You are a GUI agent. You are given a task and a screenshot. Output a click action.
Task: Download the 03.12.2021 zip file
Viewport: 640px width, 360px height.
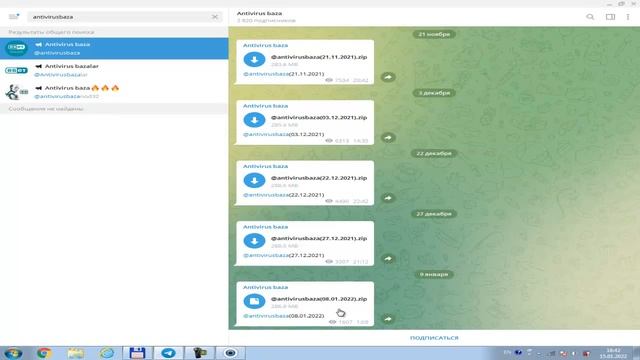(x=254, y=120)
